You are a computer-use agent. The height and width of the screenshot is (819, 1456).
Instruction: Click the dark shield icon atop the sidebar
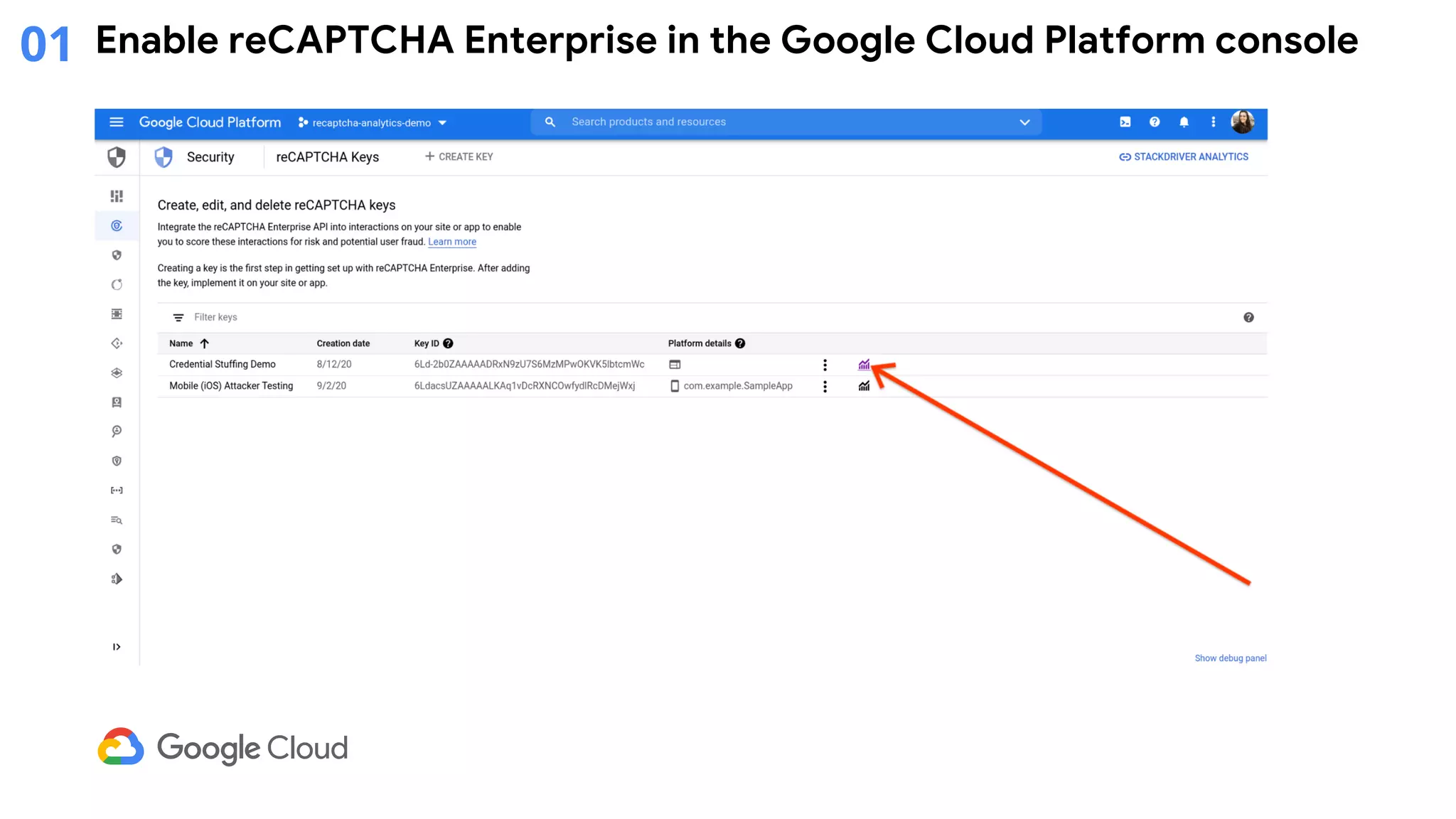[x=117, y=157]
